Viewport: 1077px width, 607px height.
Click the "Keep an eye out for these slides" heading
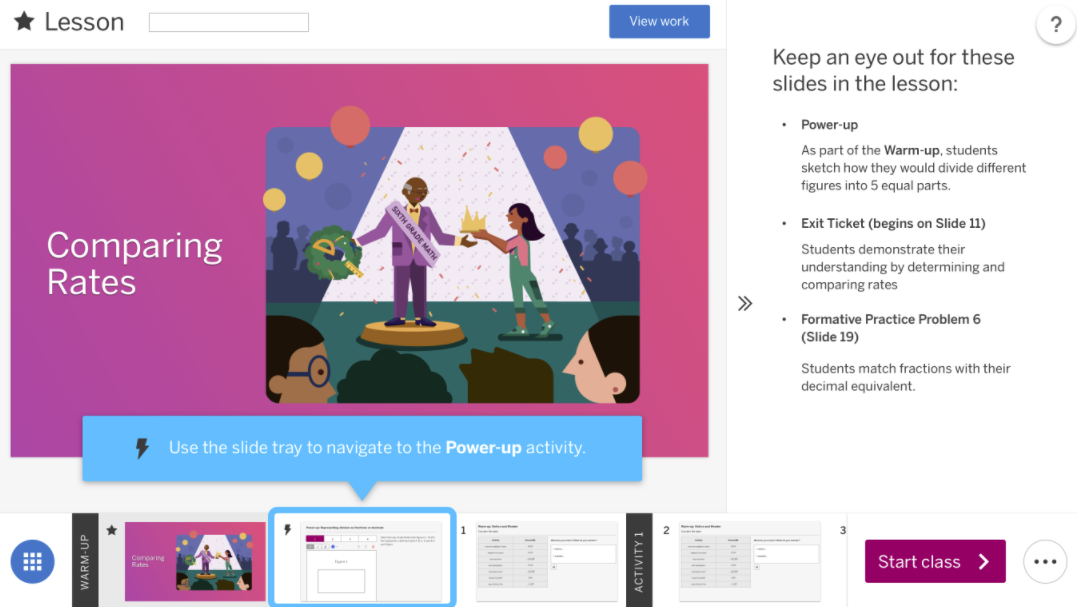pos(893,70)
